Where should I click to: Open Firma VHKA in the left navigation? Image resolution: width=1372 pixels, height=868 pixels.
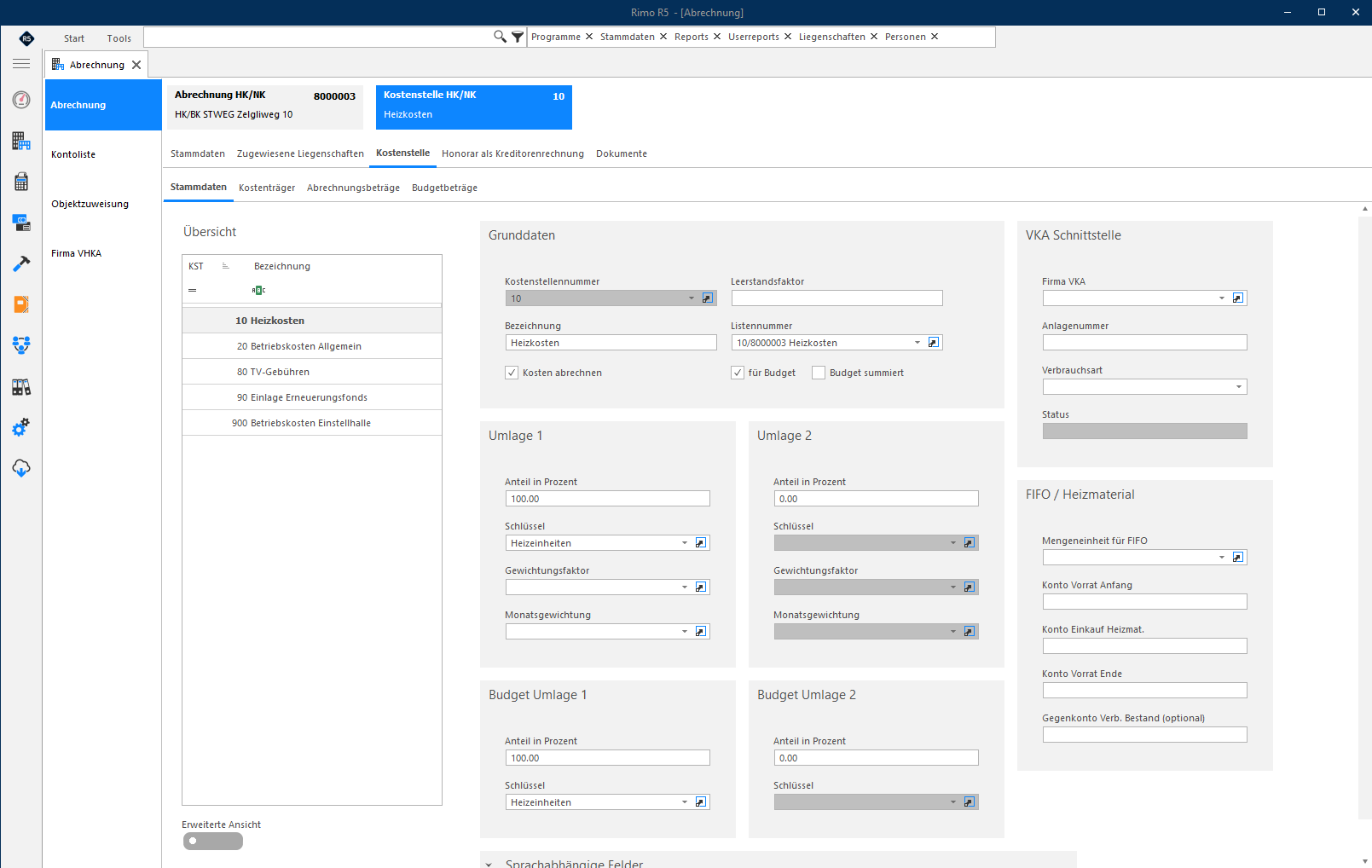103,253
